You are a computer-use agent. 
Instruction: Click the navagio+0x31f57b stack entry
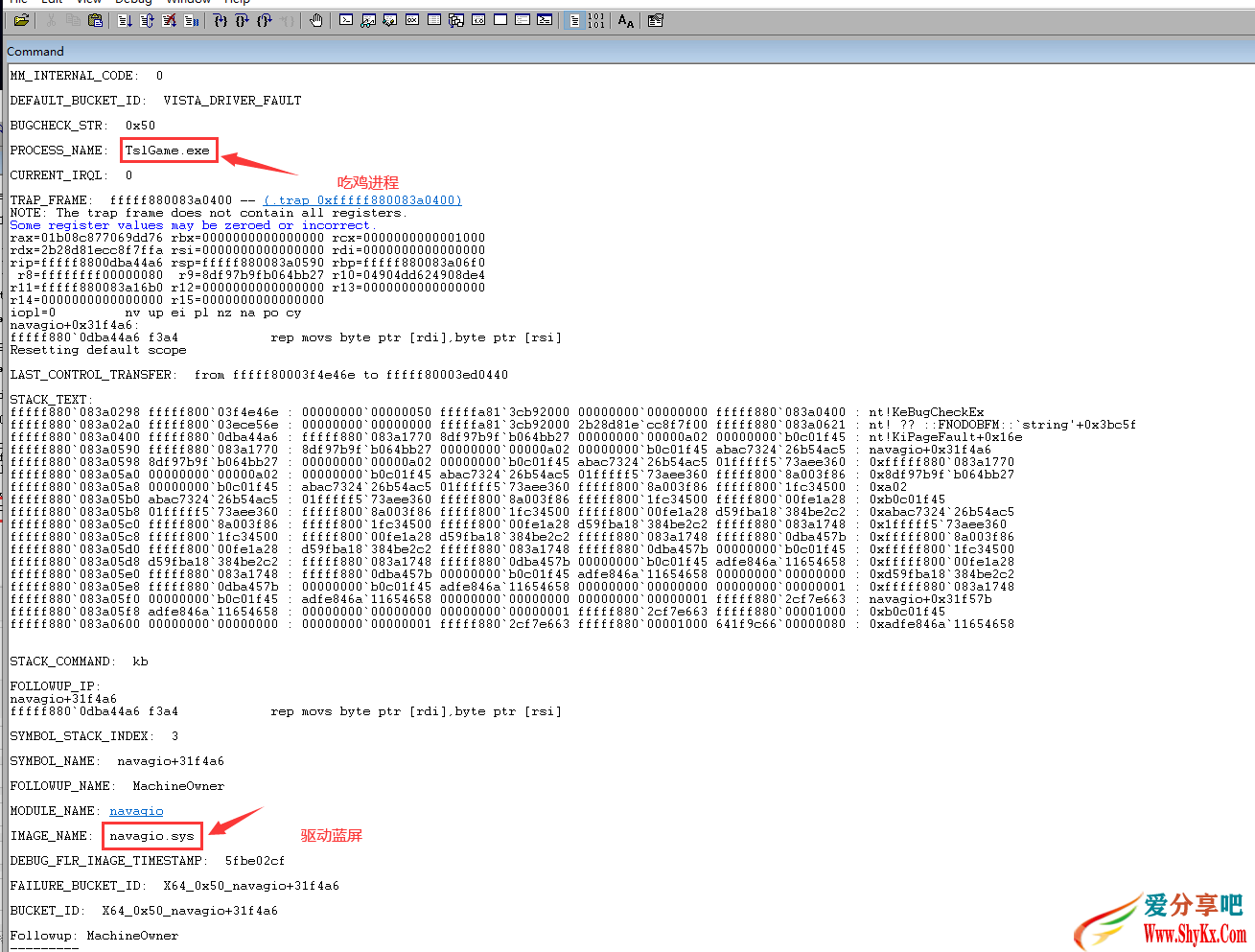[x=930, y=599]
